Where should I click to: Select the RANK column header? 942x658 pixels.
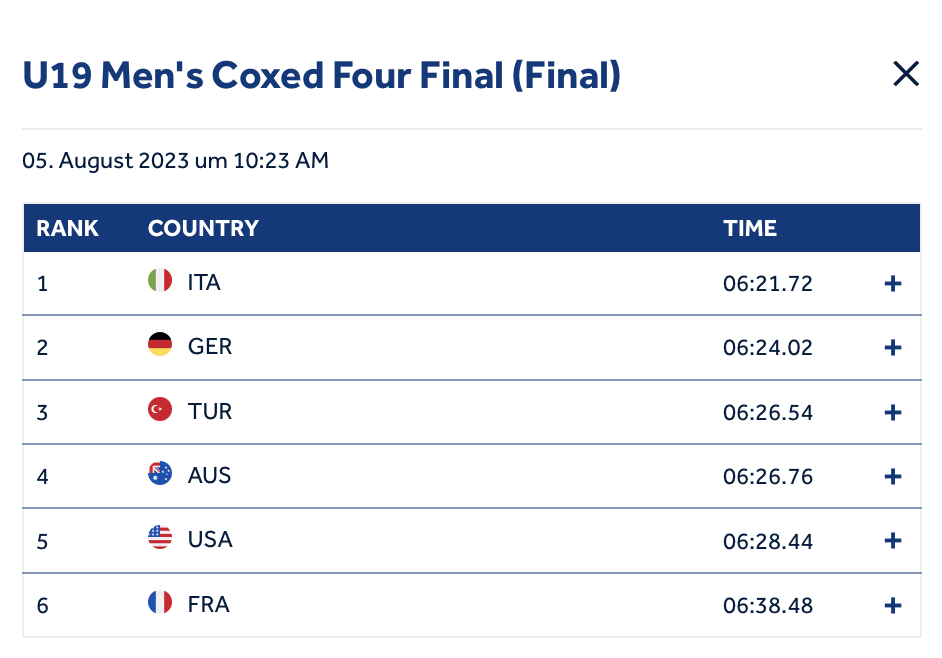tap(67, 228)
